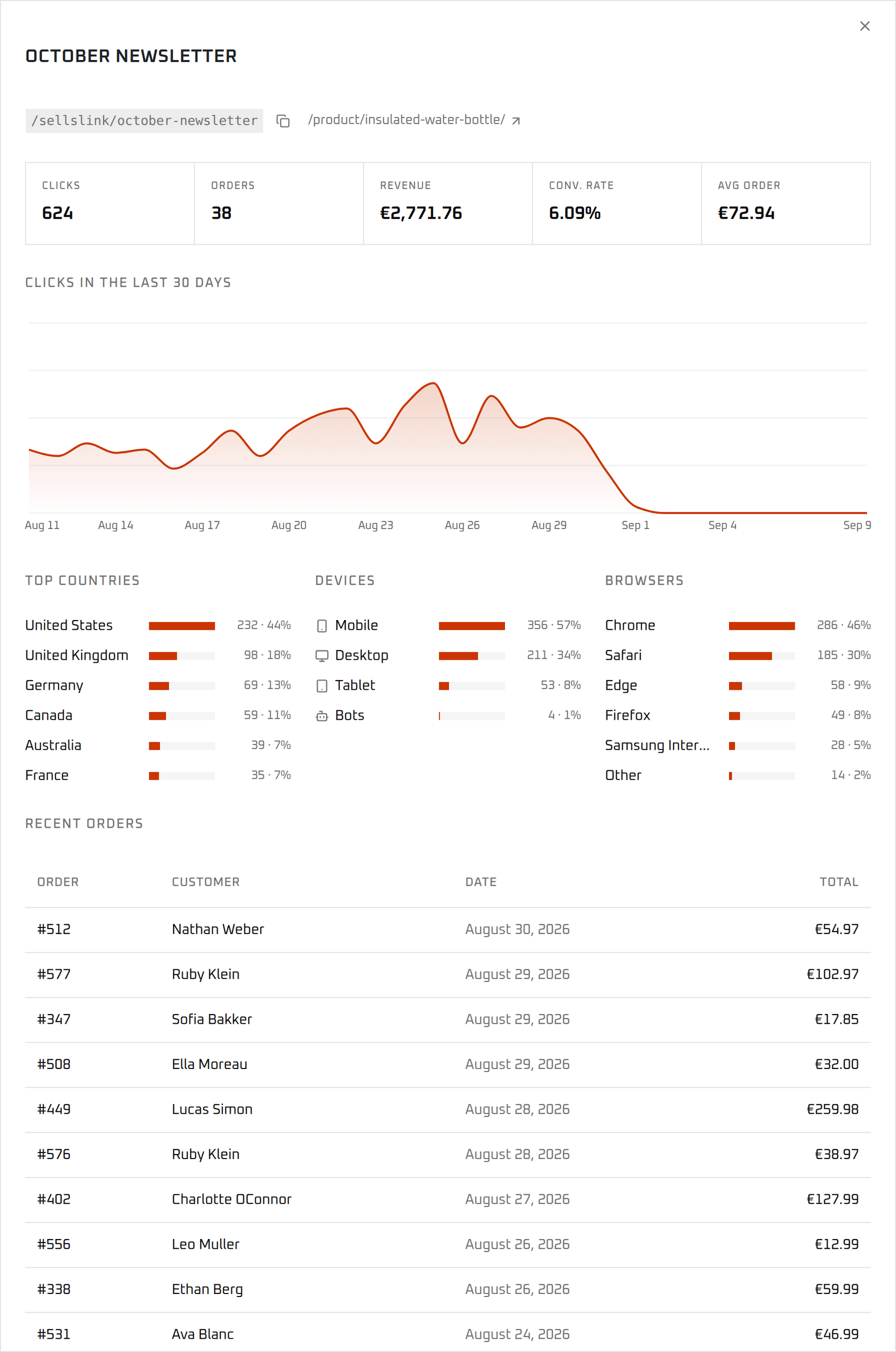Click the Mobile device progress bar

click(x=471, y=626)
